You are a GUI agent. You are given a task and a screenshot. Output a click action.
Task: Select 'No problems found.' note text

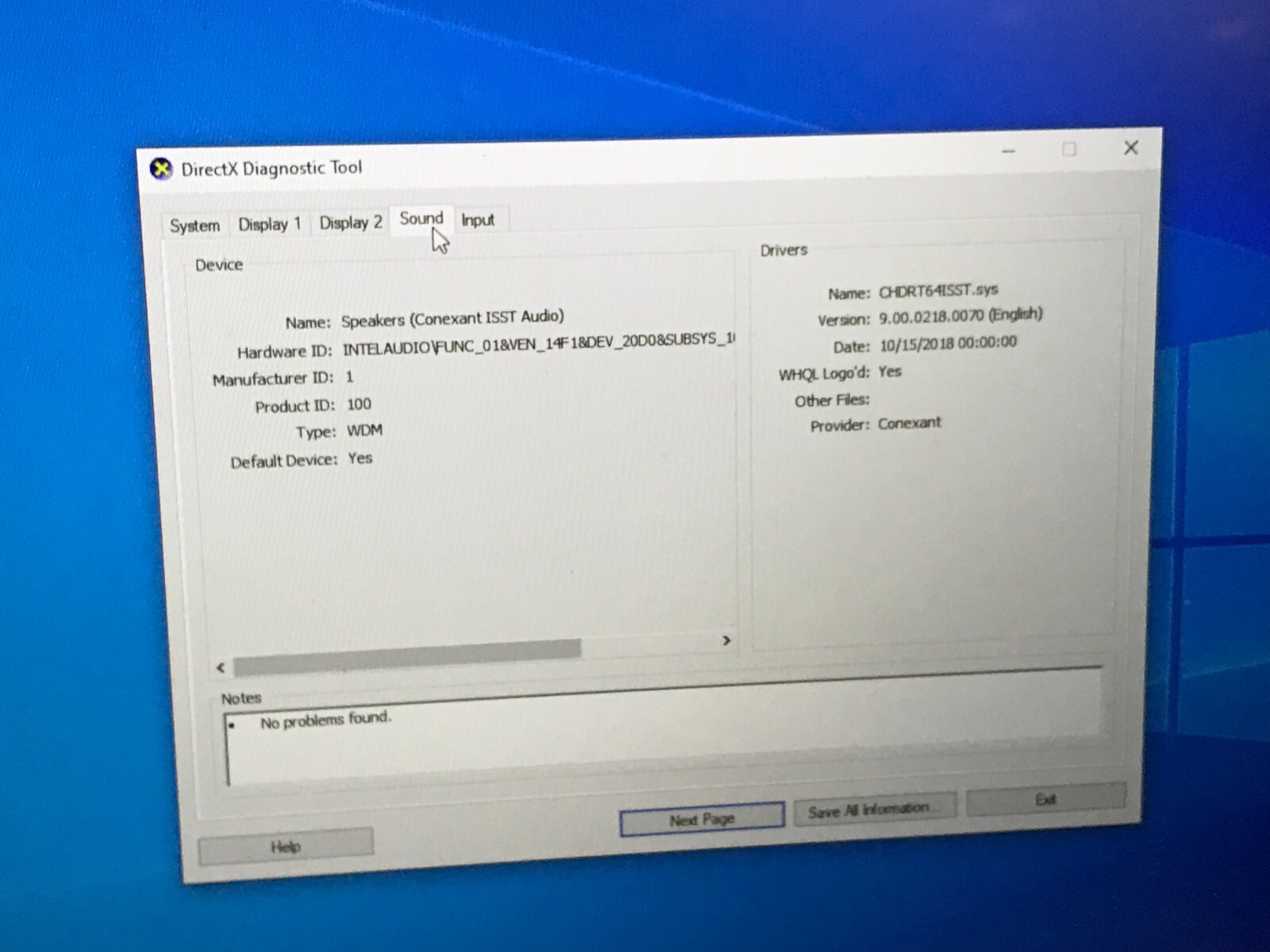point(326,721)
